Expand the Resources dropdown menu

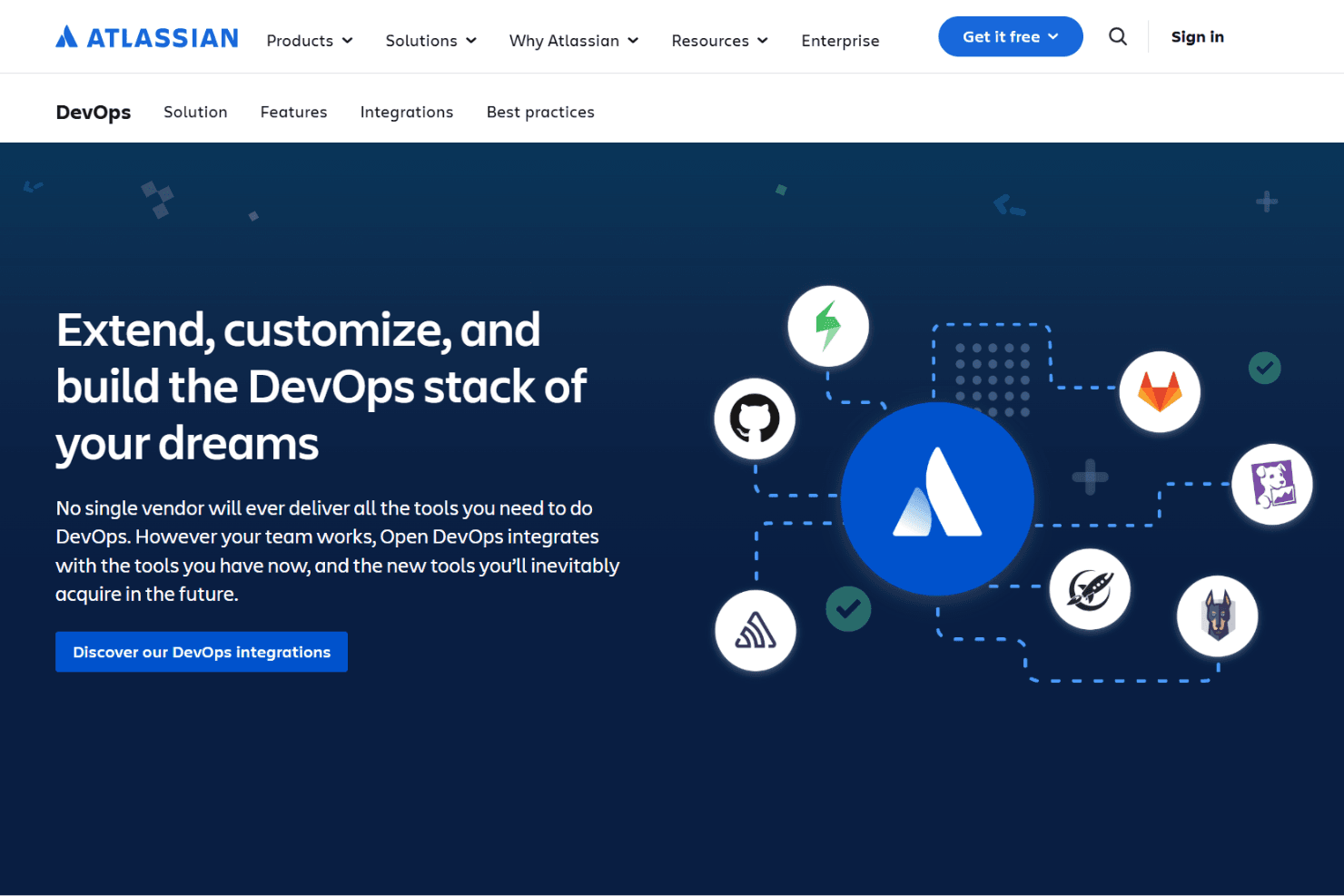tap(720, 41)
